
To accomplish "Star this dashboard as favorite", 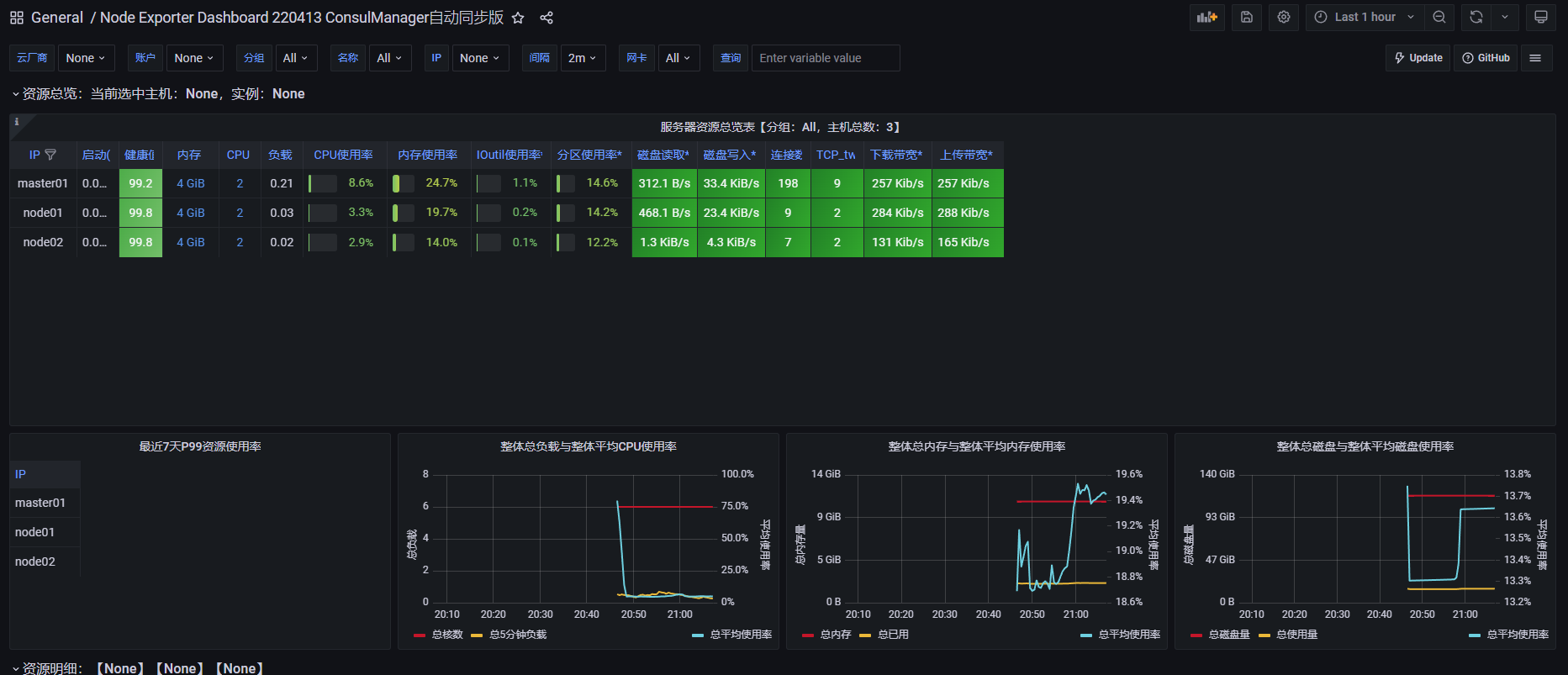I will [518, 18].
